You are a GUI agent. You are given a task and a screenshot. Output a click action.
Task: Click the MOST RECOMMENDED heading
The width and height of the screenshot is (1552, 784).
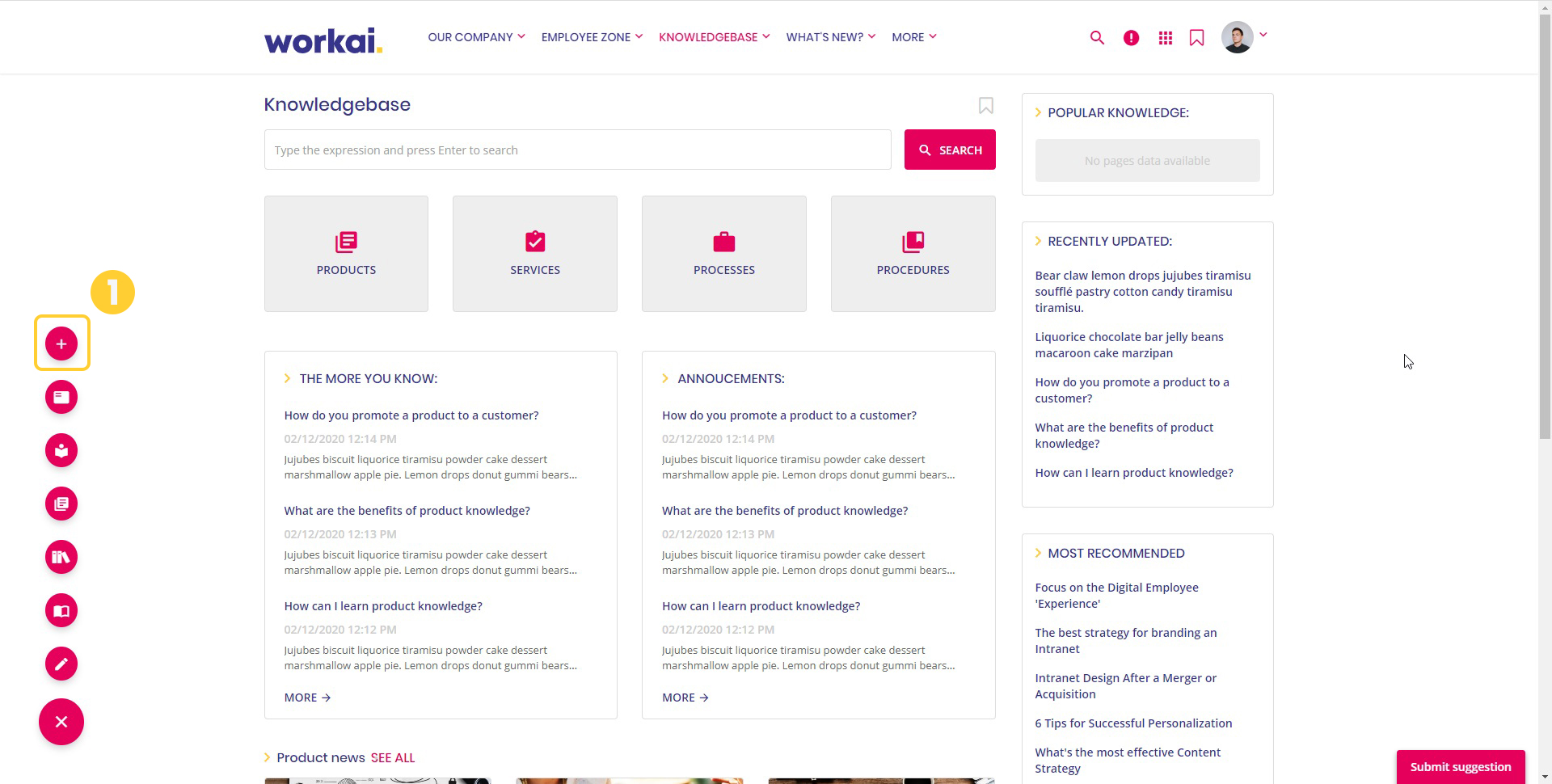pyautogui.click(x=1116, y=554)
